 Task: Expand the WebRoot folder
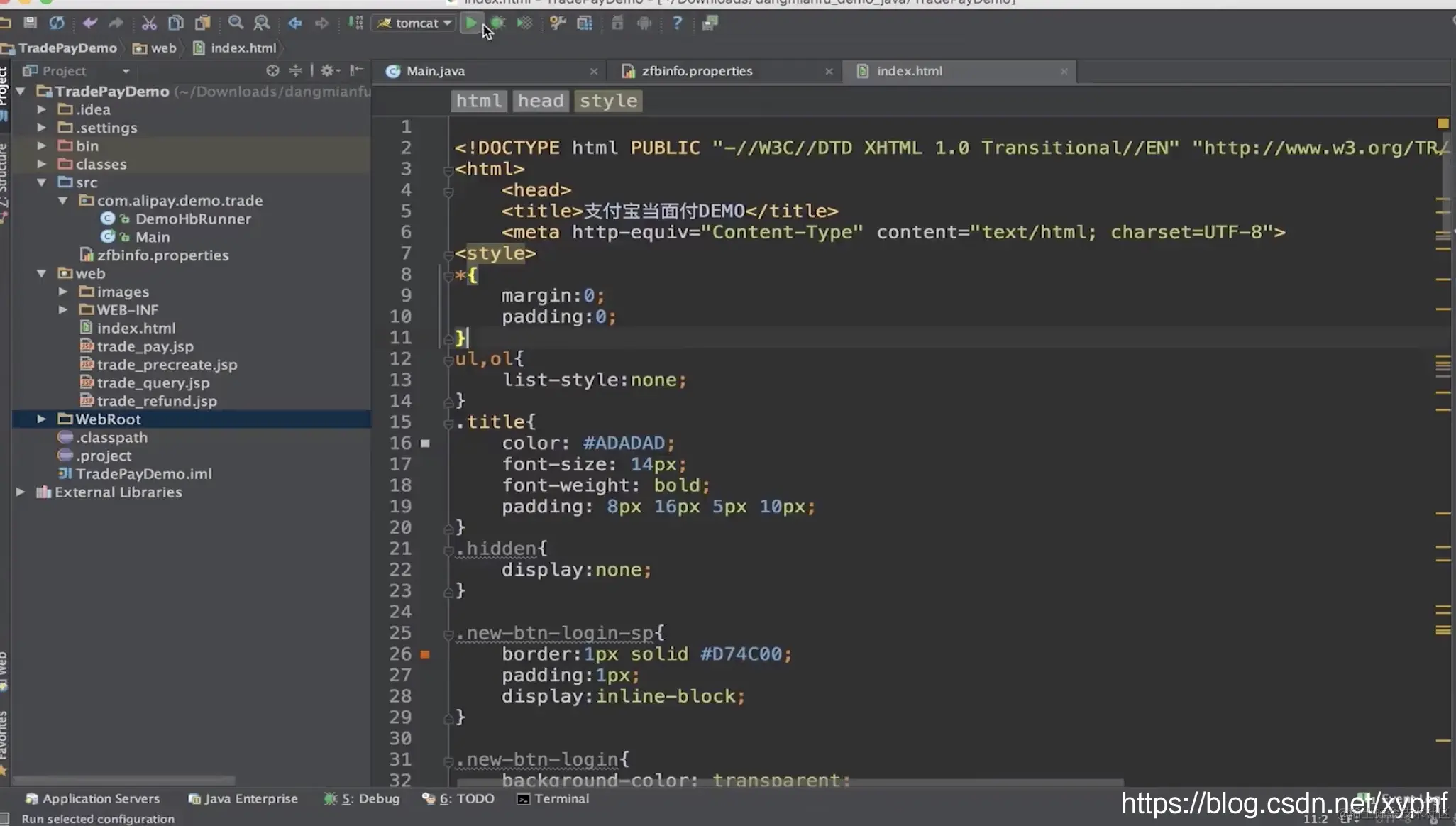[41, 419]
